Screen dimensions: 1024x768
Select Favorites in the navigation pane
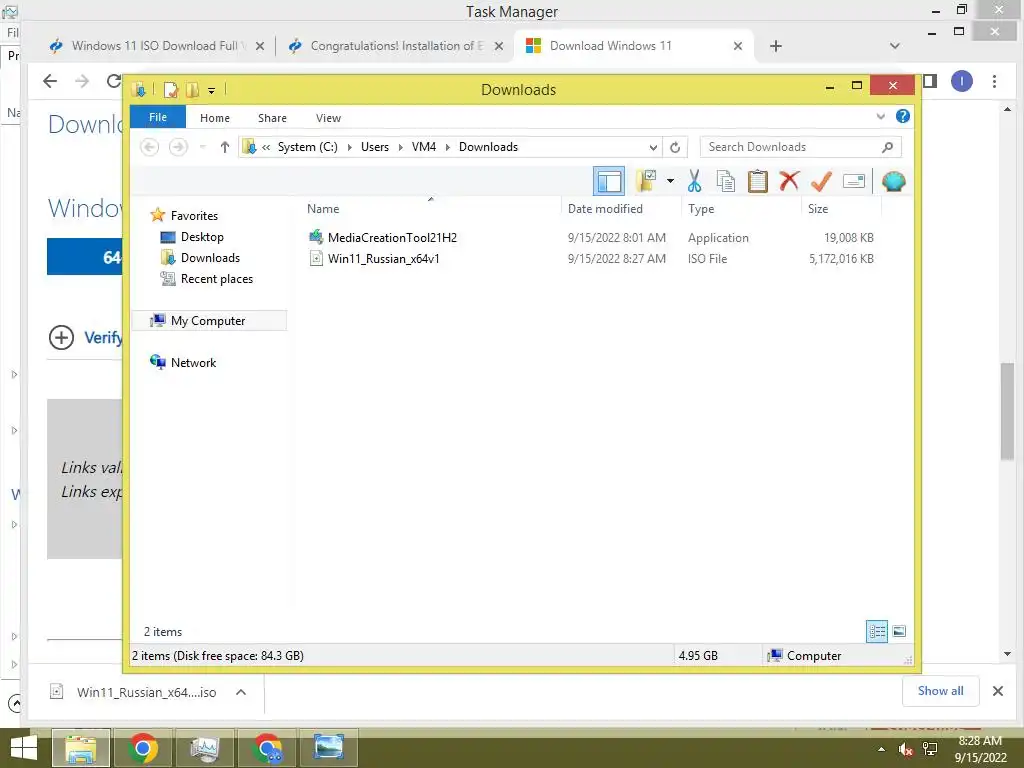pyautogui.click(x=194, y=216)
